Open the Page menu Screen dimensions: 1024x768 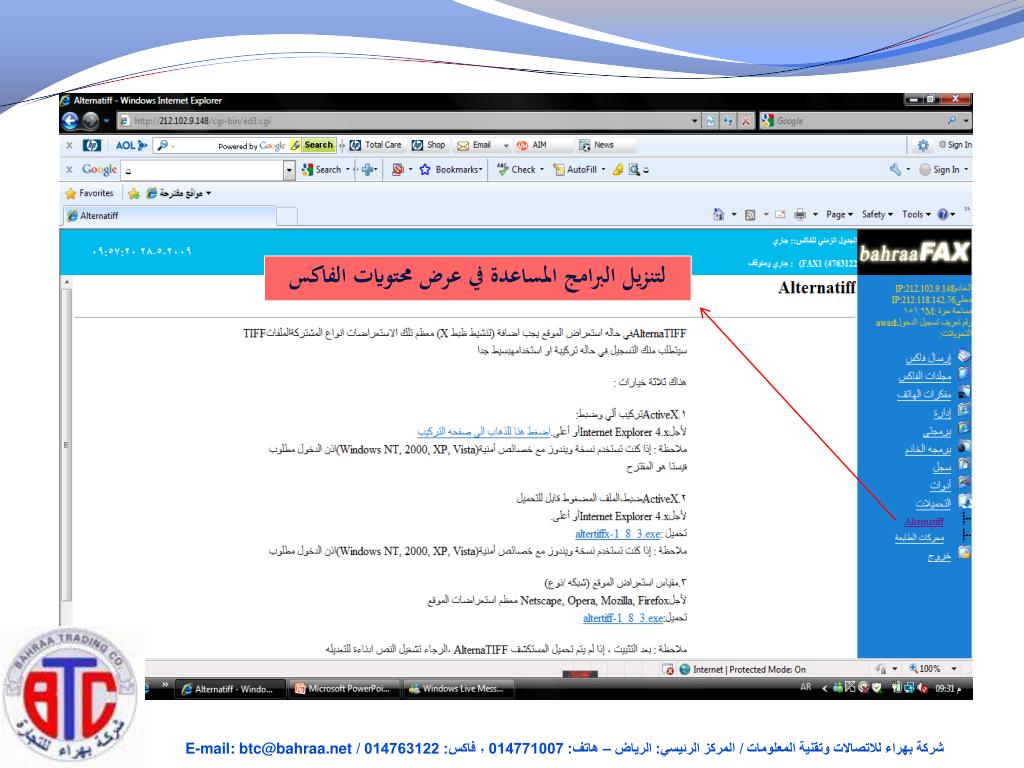(x=839, y=214)
